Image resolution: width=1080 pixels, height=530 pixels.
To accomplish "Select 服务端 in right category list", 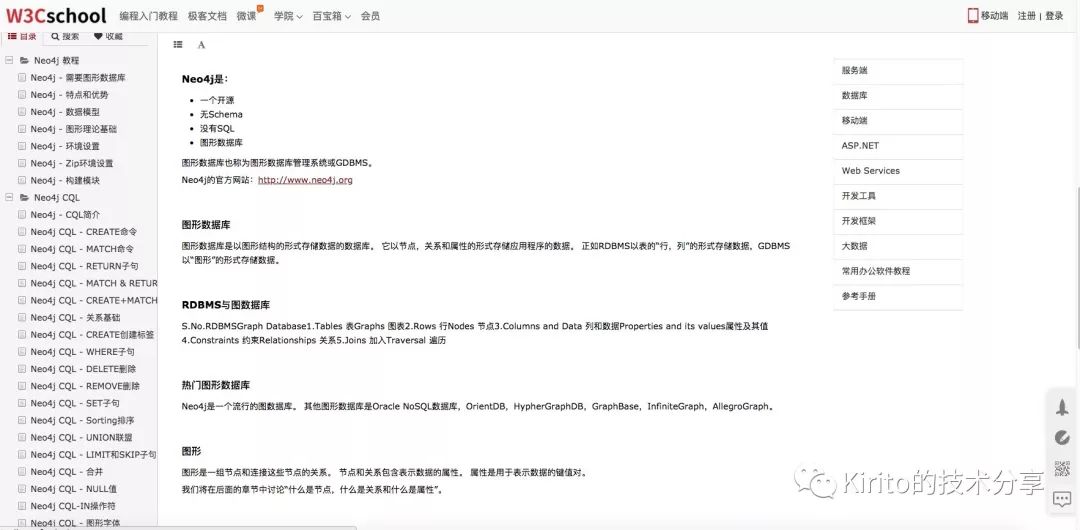I will [x=897, y=71].
